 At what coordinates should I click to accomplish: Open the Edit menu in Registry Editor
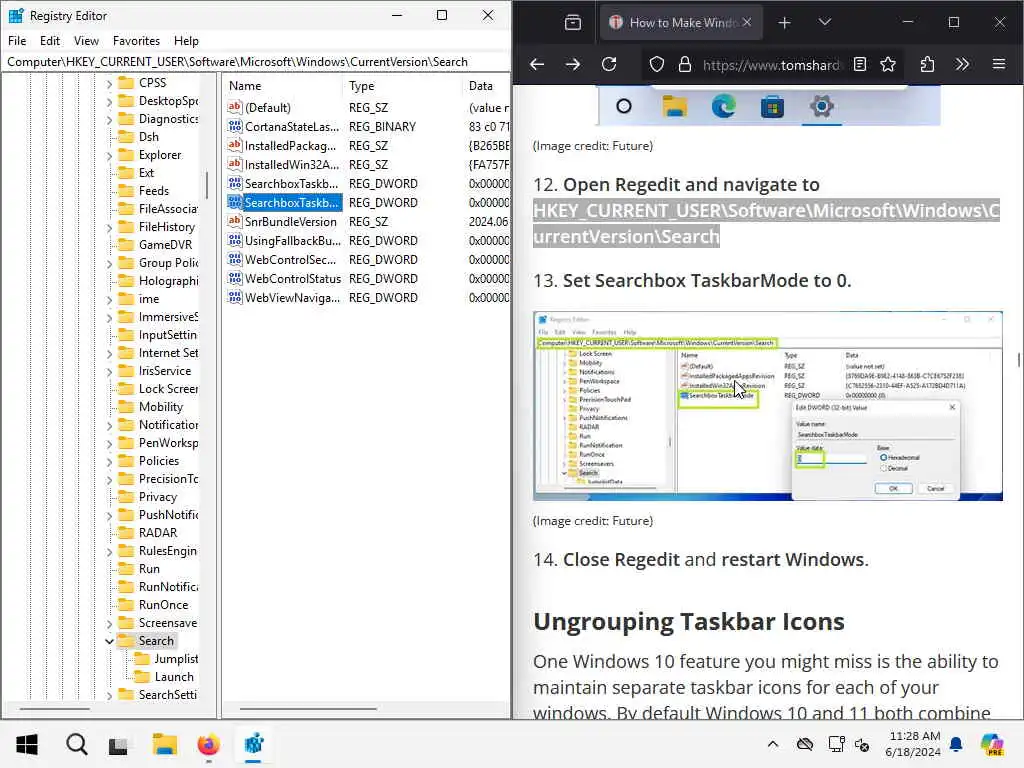[50, 40]
